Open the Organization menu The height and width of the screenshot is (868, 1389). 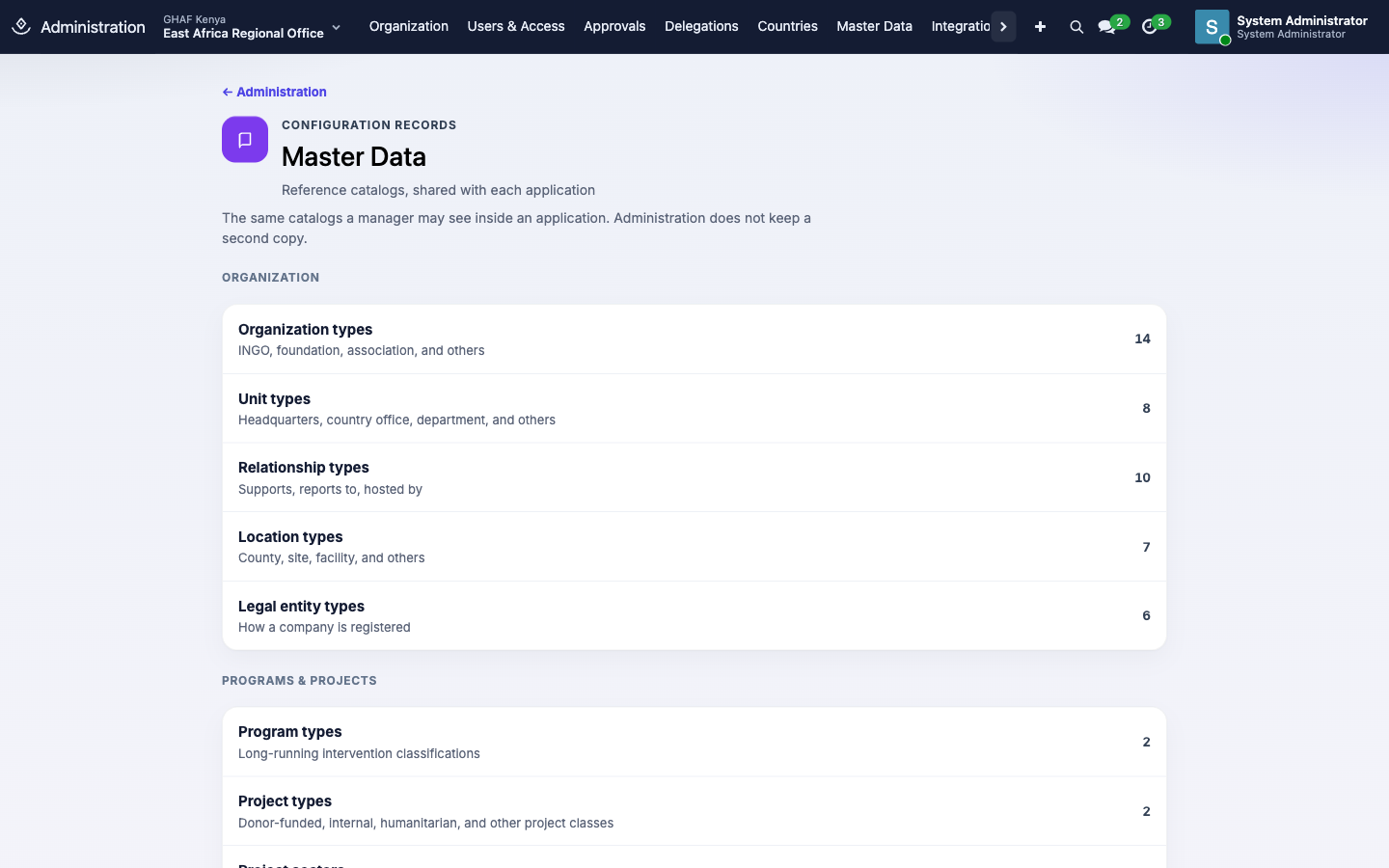point(409,27)
